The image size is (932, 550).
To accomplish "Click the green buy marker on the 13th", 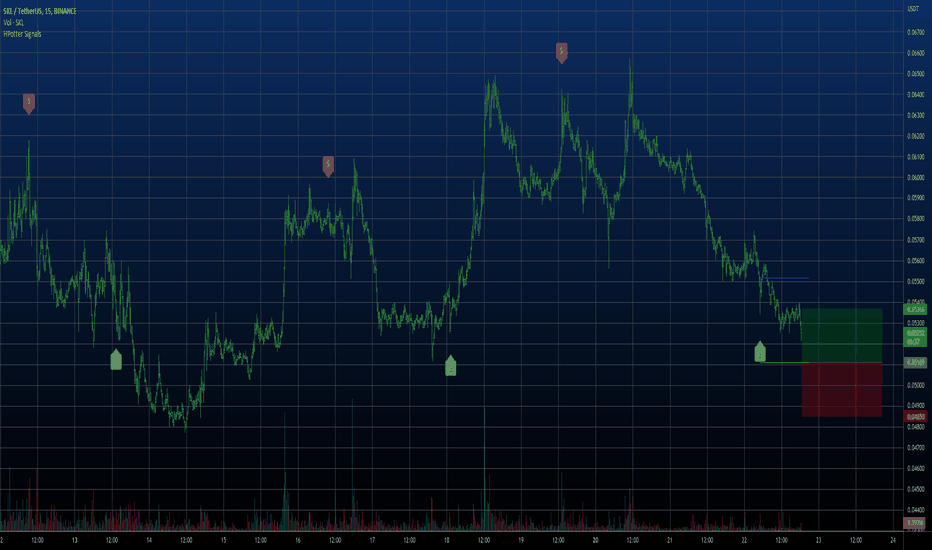I will pyautogui.click(x=116, y=359).
